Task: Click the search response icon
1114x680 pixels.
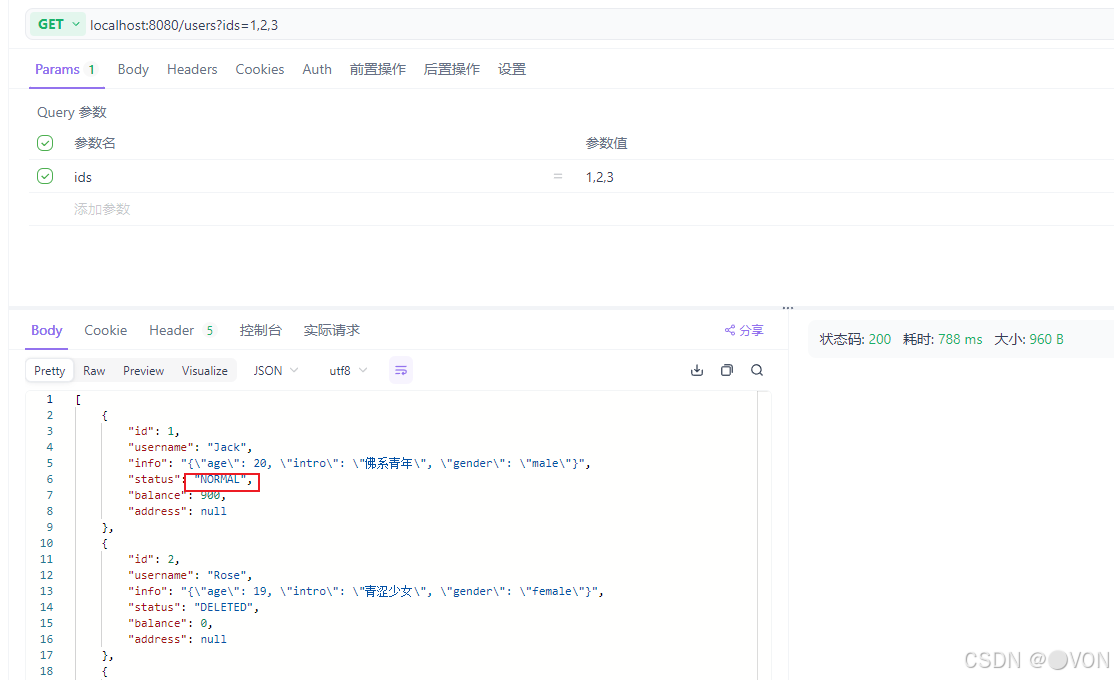Action: point(757,370)
